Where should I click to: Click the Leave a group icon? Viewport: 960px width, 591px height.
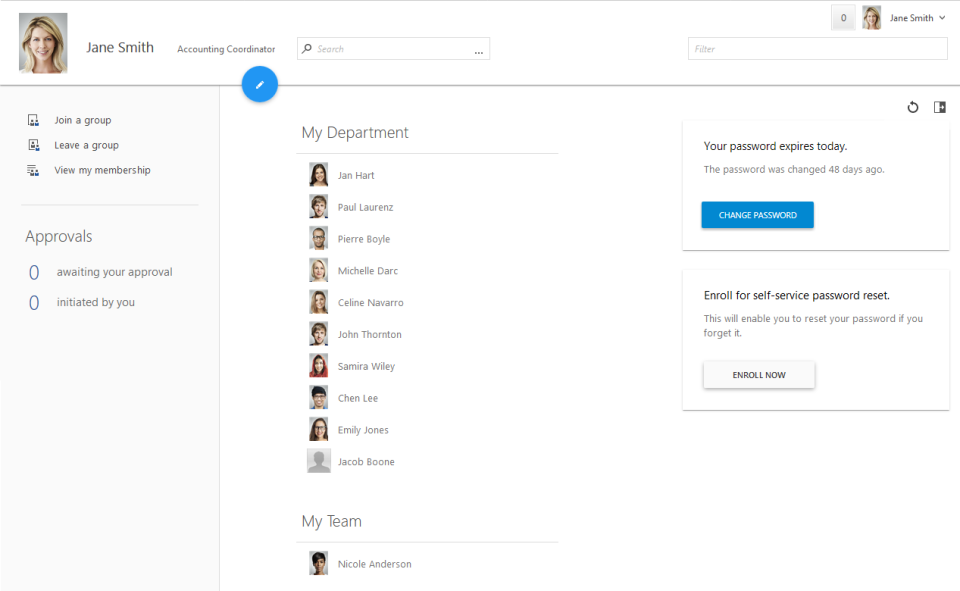click(x=33, y=145)
